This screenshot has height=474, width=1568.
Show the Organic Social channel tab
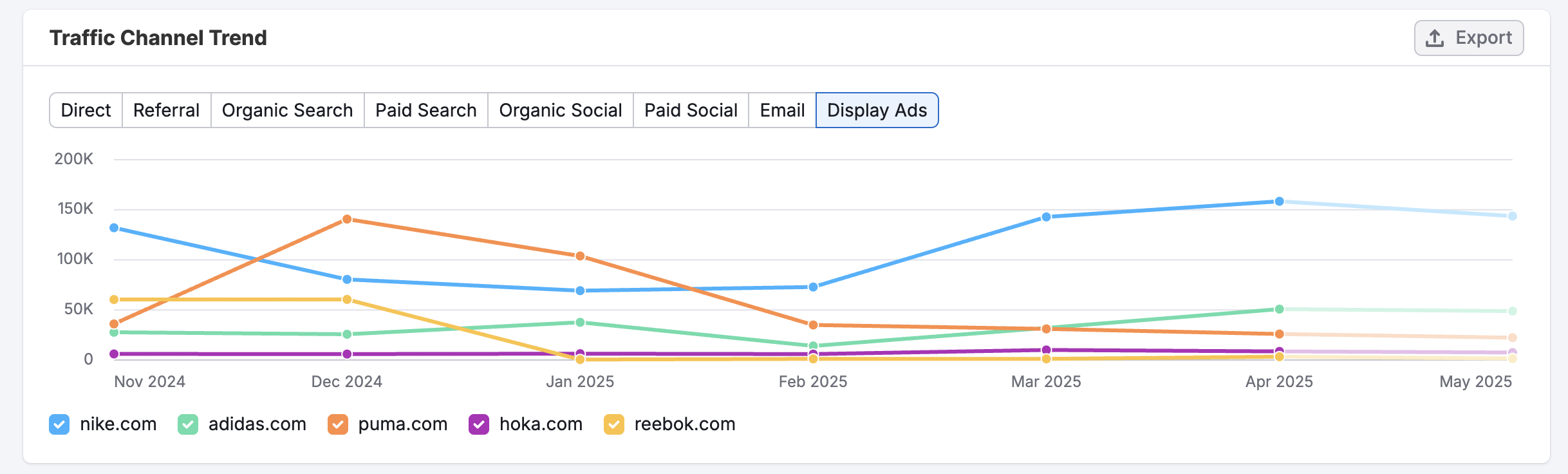pos(560,110)
